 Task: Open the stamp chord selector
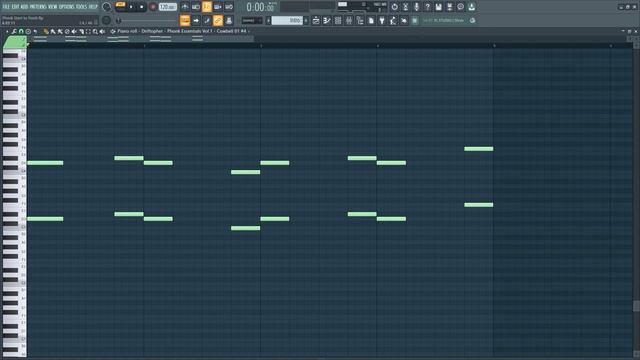pyautogui.click(x=28, y=31)
